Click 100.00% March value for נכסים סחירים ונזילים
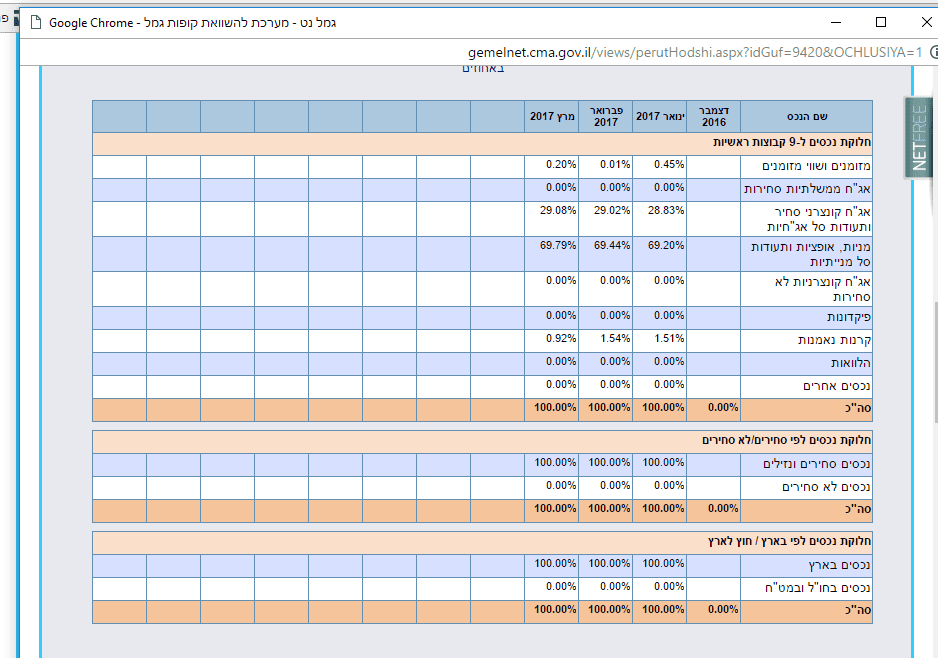Image resolution: width=938 pixels, height=658 pixels. pyautogui.click(x=555, y=462)
